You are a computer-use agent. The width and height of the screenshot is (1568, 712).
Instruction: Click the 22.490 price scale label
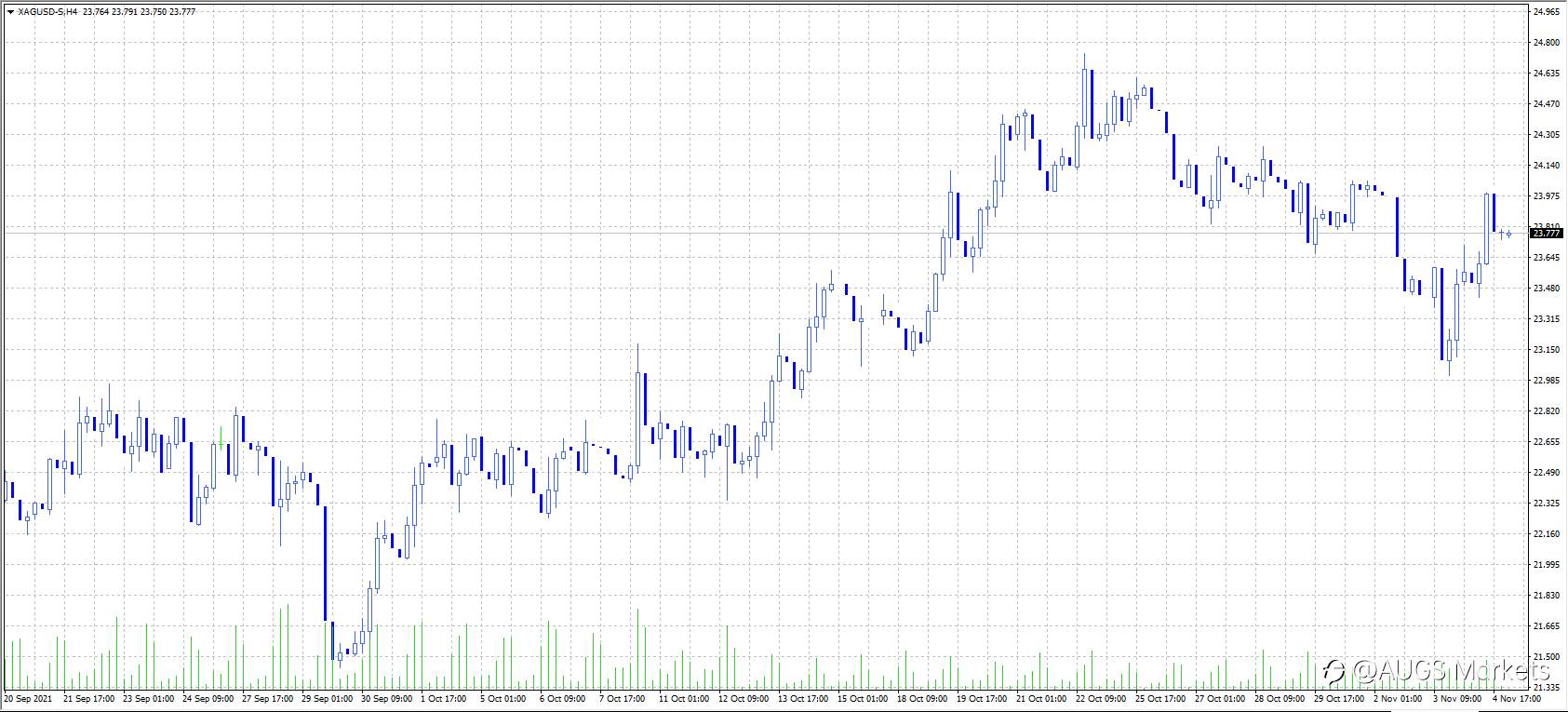(x=1546, y=473)
